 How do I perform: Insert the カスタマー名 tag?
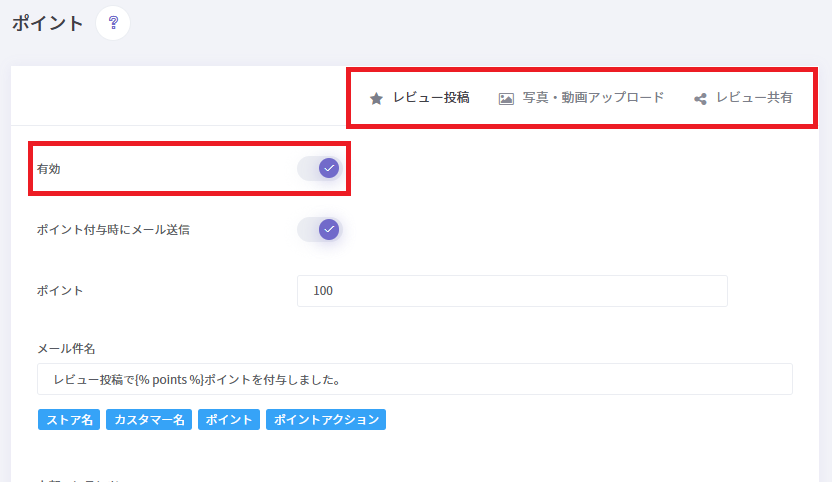click(149, 420)
